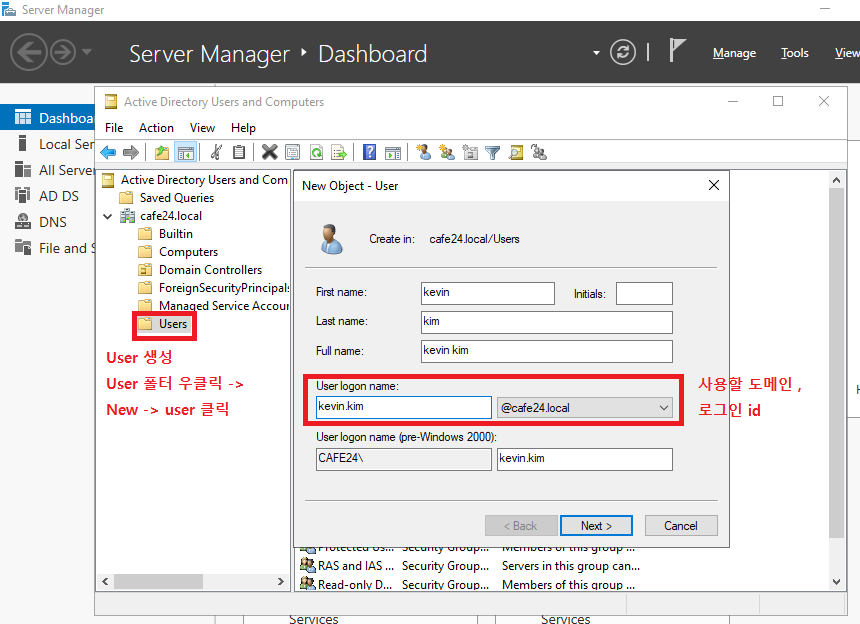Click the Cut scissors icon

[216, 152]
